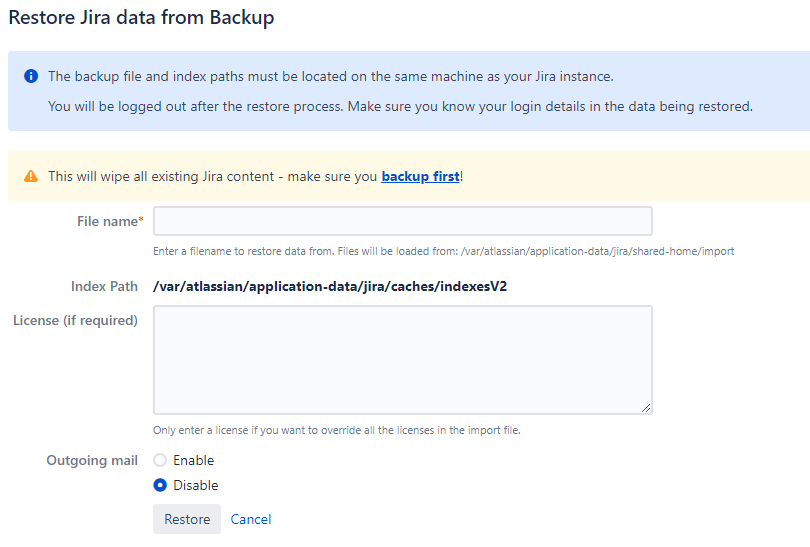Click the 'Outgoing mail' label
This screenshot has width=810, height=547.
click(x=92, y=460)
